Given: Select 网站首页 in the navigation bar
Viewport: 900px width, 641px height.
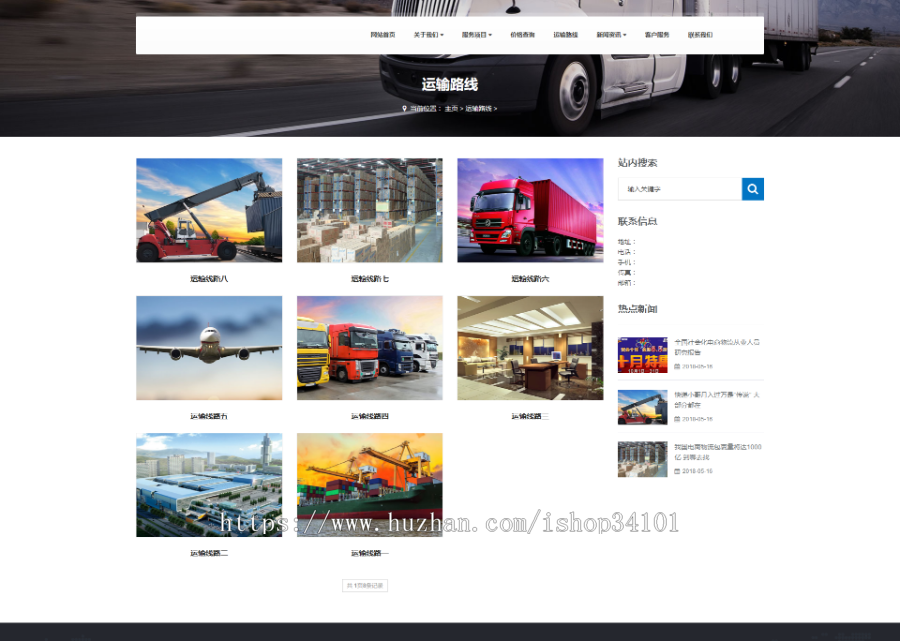Looking at the screenshot, I should click(x=381, y=34).
